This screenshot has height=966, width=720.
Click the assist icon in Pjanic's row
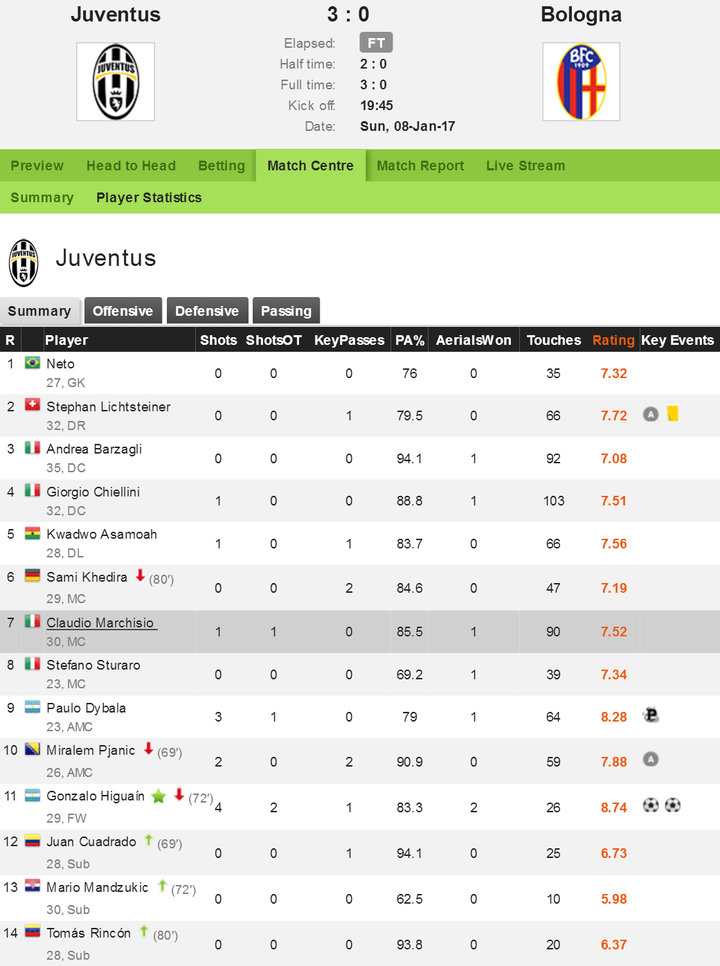pos(650,760)
